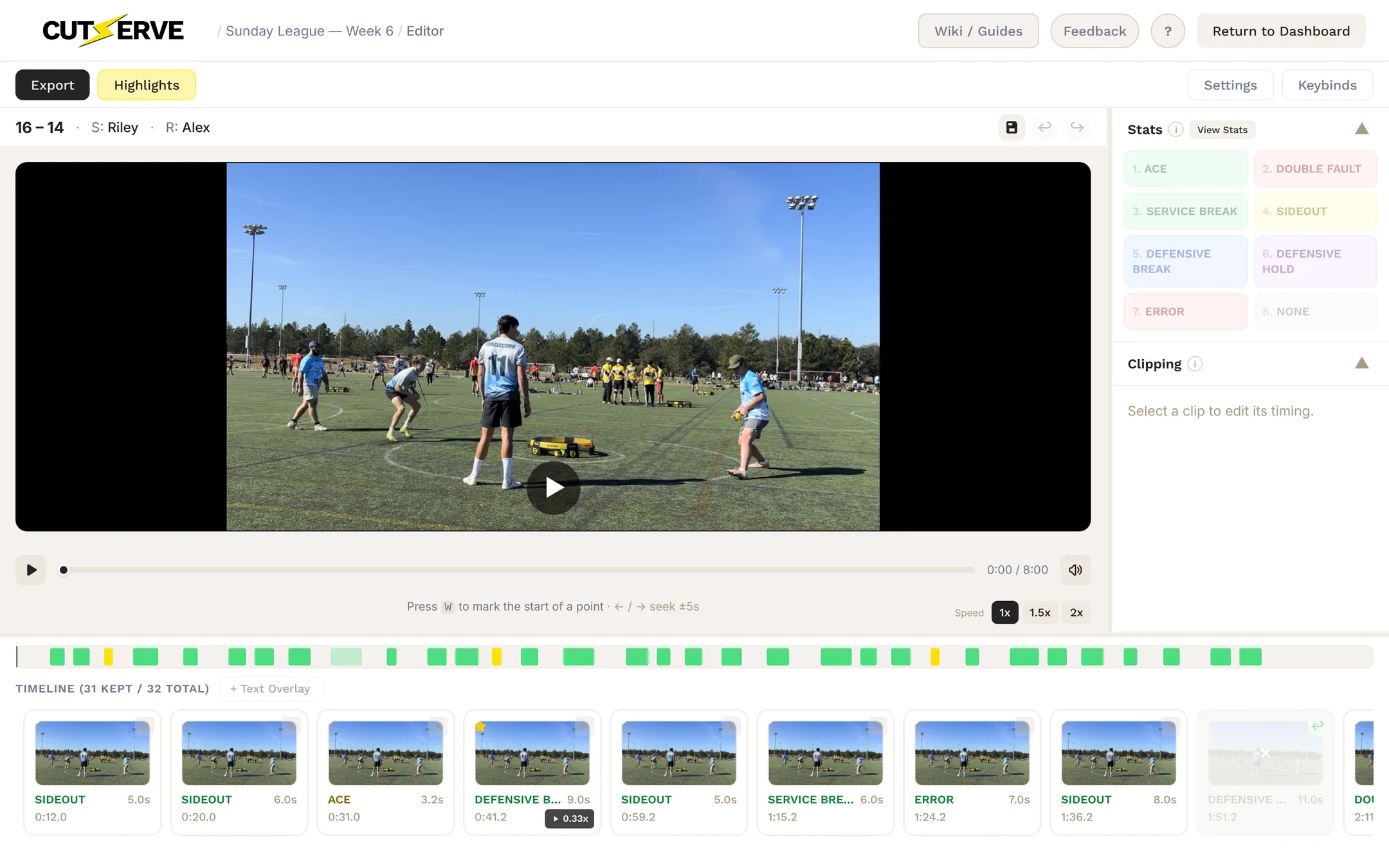Click the redo arrow icon
The image size is (1389, 868).
[x=1077, y=127]
